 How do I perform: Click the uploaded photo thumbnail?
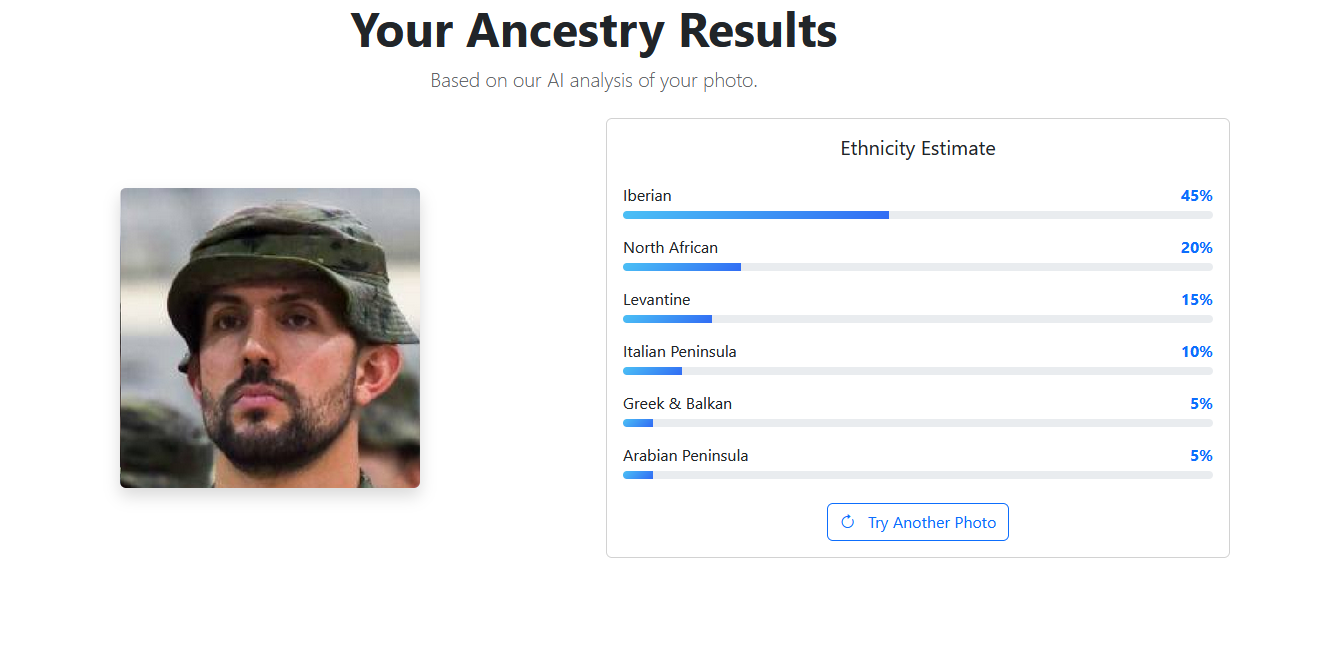(270, 338)
